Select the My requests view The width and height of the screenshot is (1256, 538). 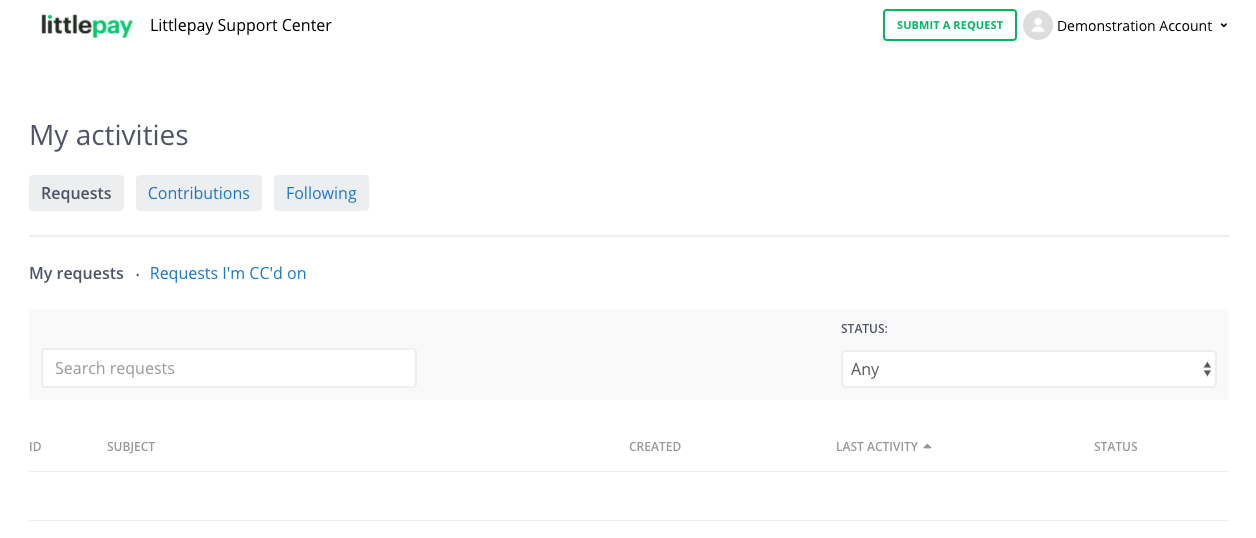[76, 273]
